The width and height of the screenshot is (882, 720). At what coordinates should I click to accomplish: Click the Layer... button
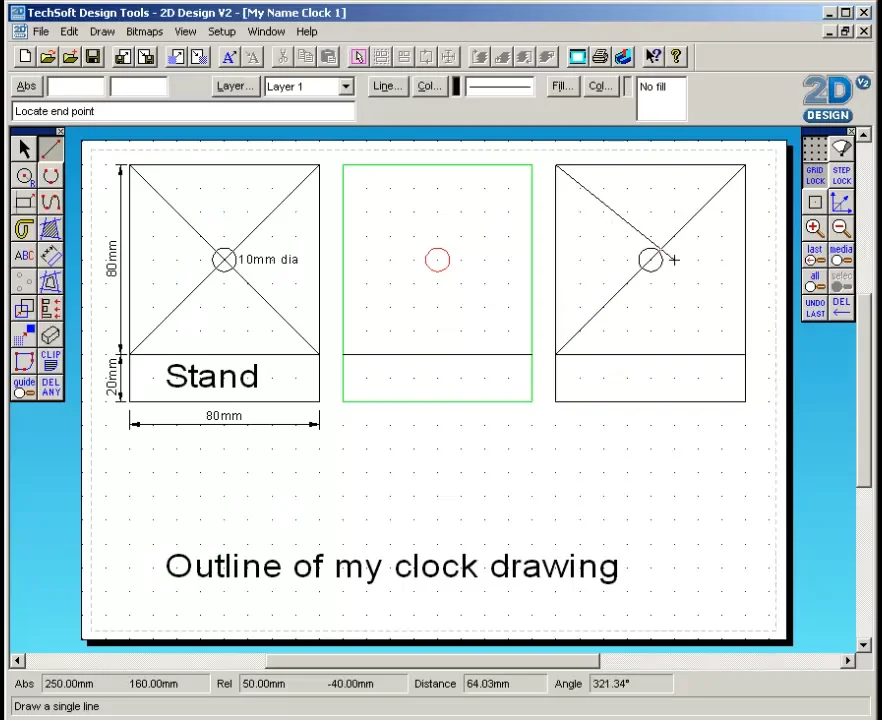click(235, 86)
